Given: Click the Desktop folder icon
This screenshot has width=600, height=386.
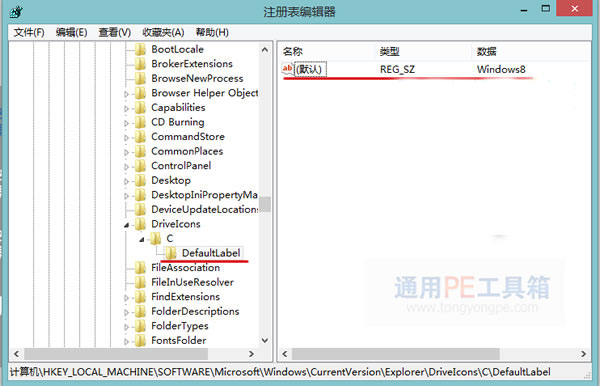Looking at the screenshot, I should (140, 180).
